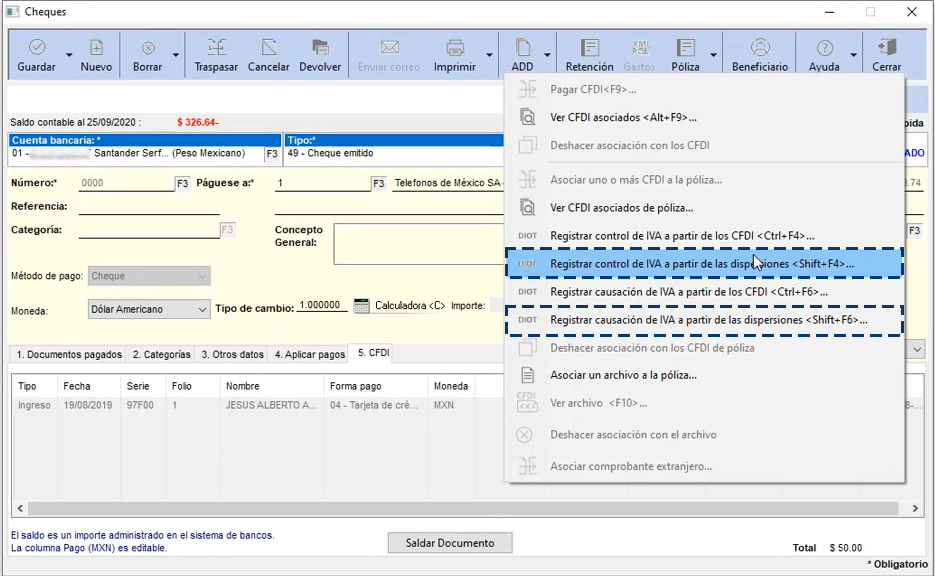Image resolution: width=935 pixels, height=576 pixels.
Task: Click the Nuevo document icon
Action: (x=96, y=48)
